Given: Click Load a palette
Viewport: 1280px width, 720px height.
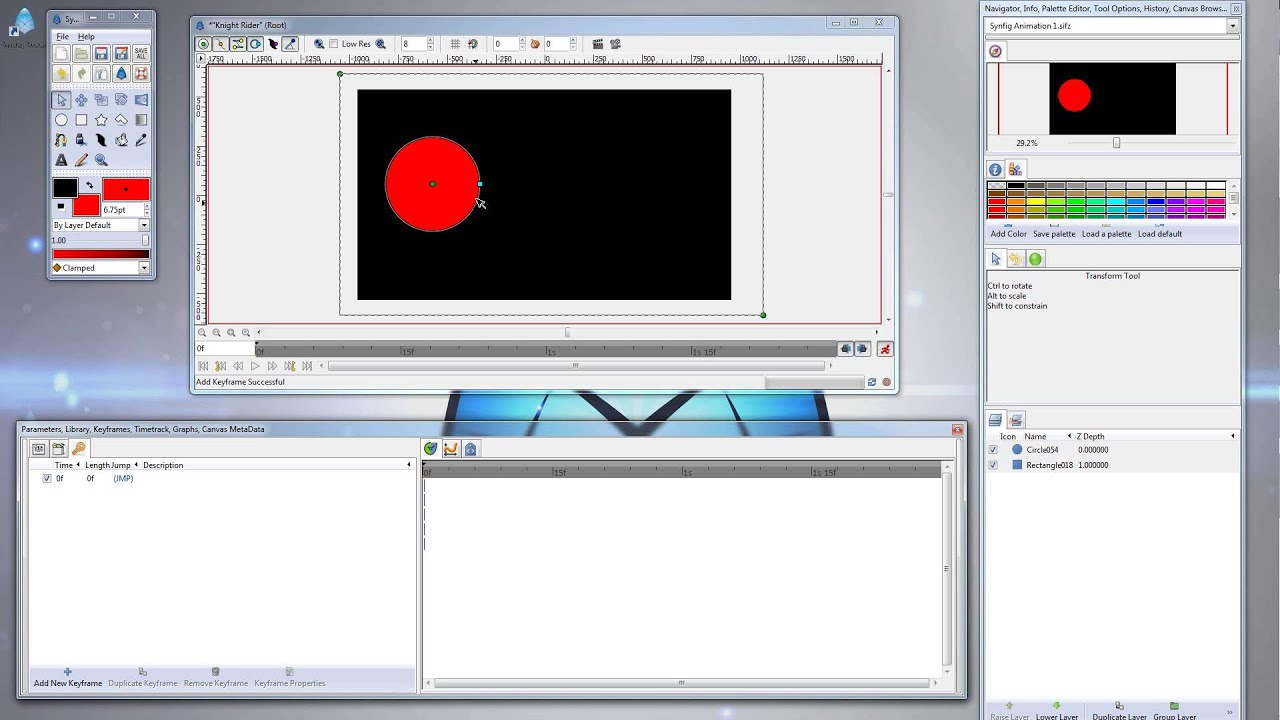Looking at the screenshot, I should coord(1106,234).
